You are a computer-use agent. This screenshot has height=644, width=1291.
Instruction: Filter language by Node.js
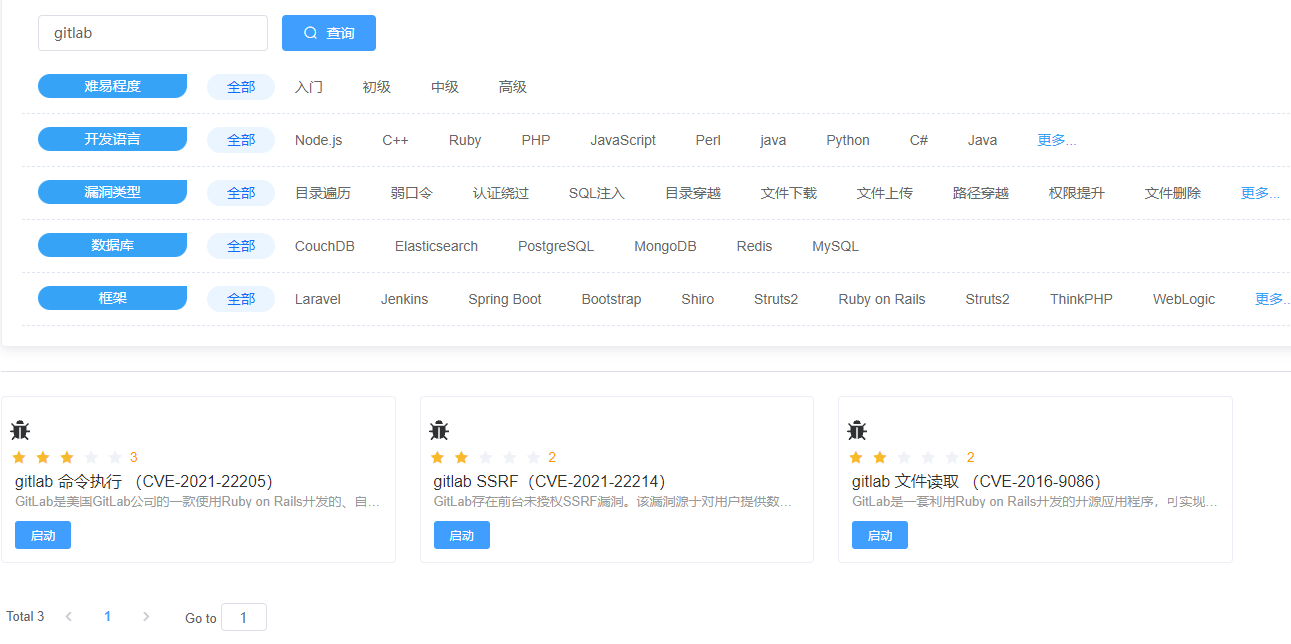318,140
